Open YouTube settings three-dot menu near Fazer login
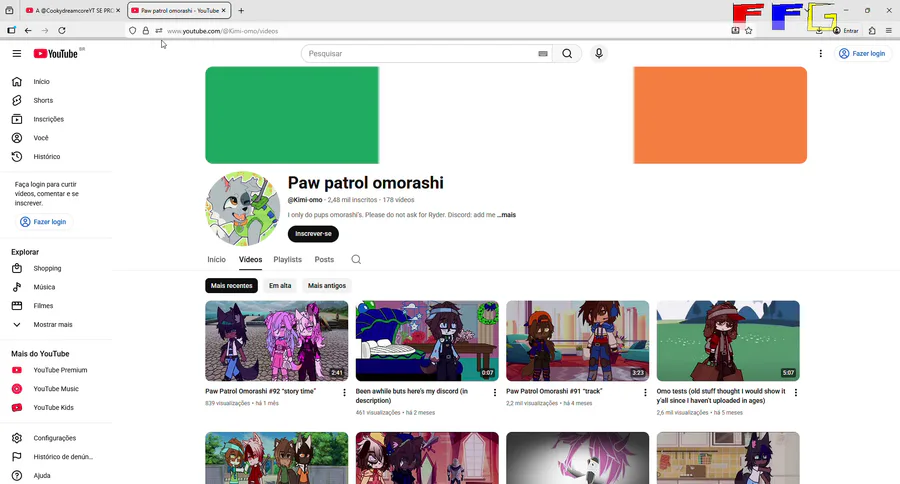The image size is (900, 484). (x=820, y=53)
